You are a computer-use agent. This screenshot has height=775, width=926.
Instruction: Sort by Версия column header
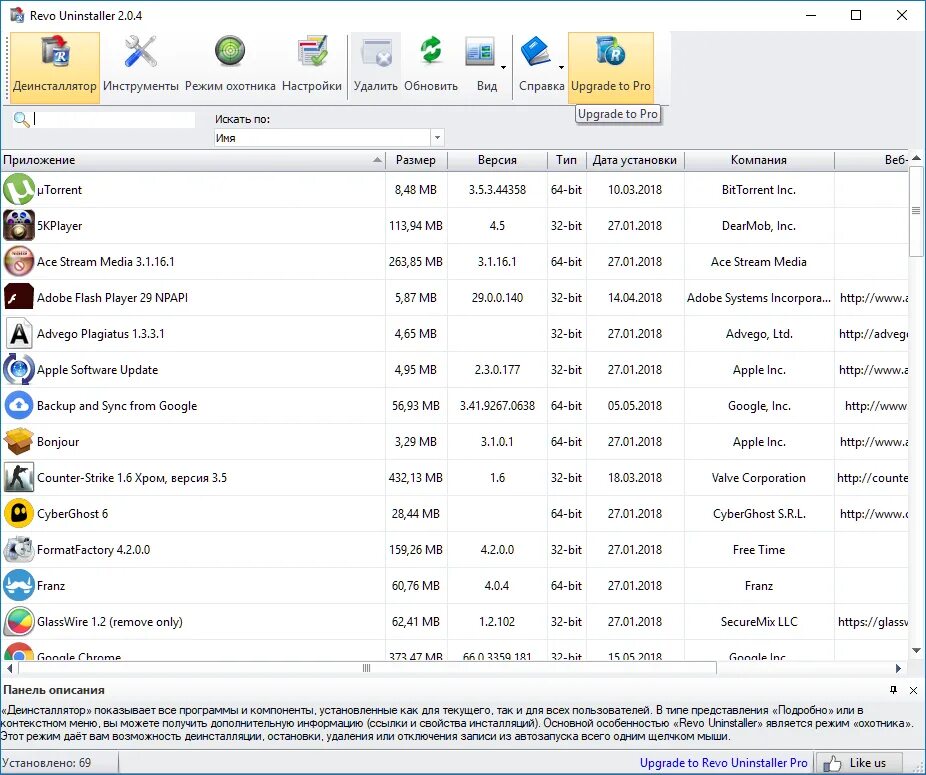tap(497, 160)
